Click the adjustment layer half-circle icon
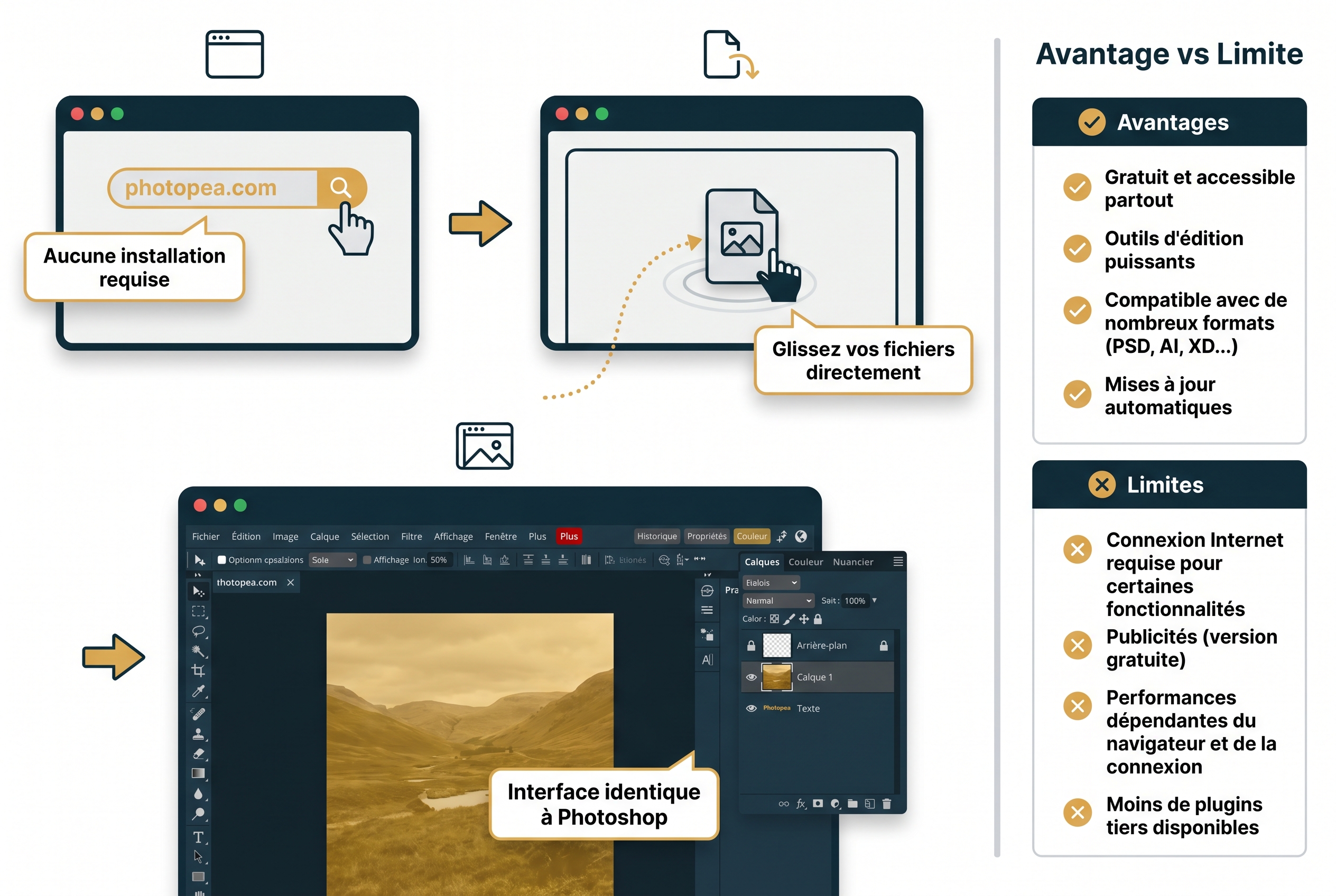Screen dimensions: 1336x896 835,804
